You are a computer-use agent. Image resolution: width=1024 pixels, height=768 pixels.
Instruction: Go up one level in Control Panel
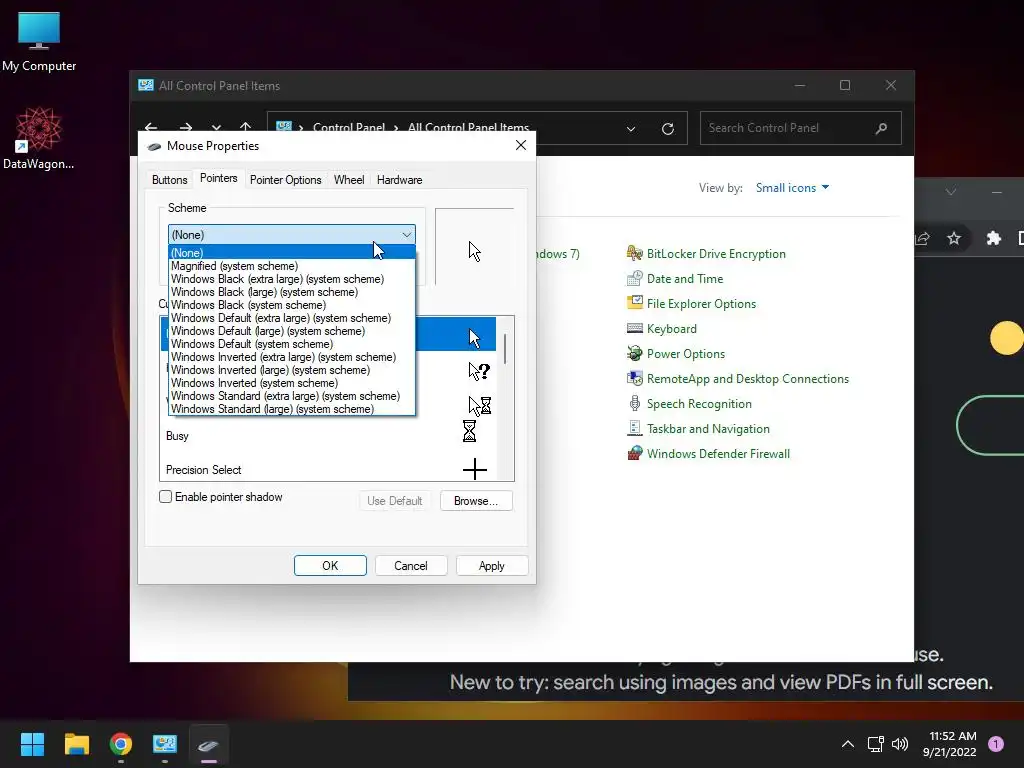click(x=245, y=127)
